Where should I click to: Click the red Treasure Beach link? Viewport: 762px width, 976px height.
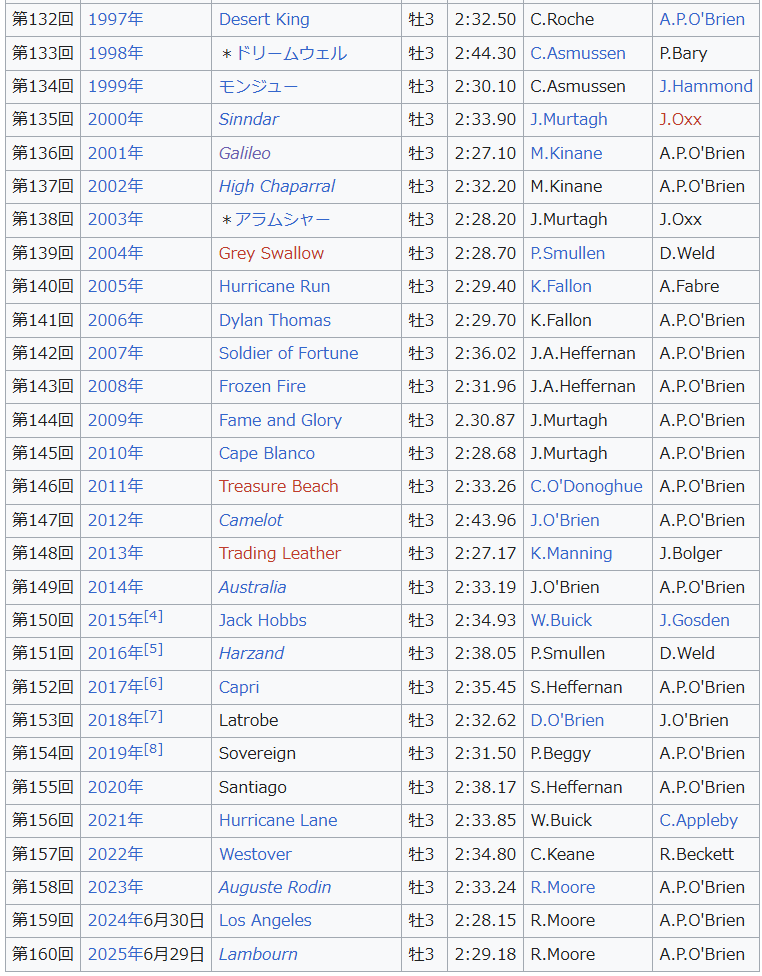[x=278, y=486]
